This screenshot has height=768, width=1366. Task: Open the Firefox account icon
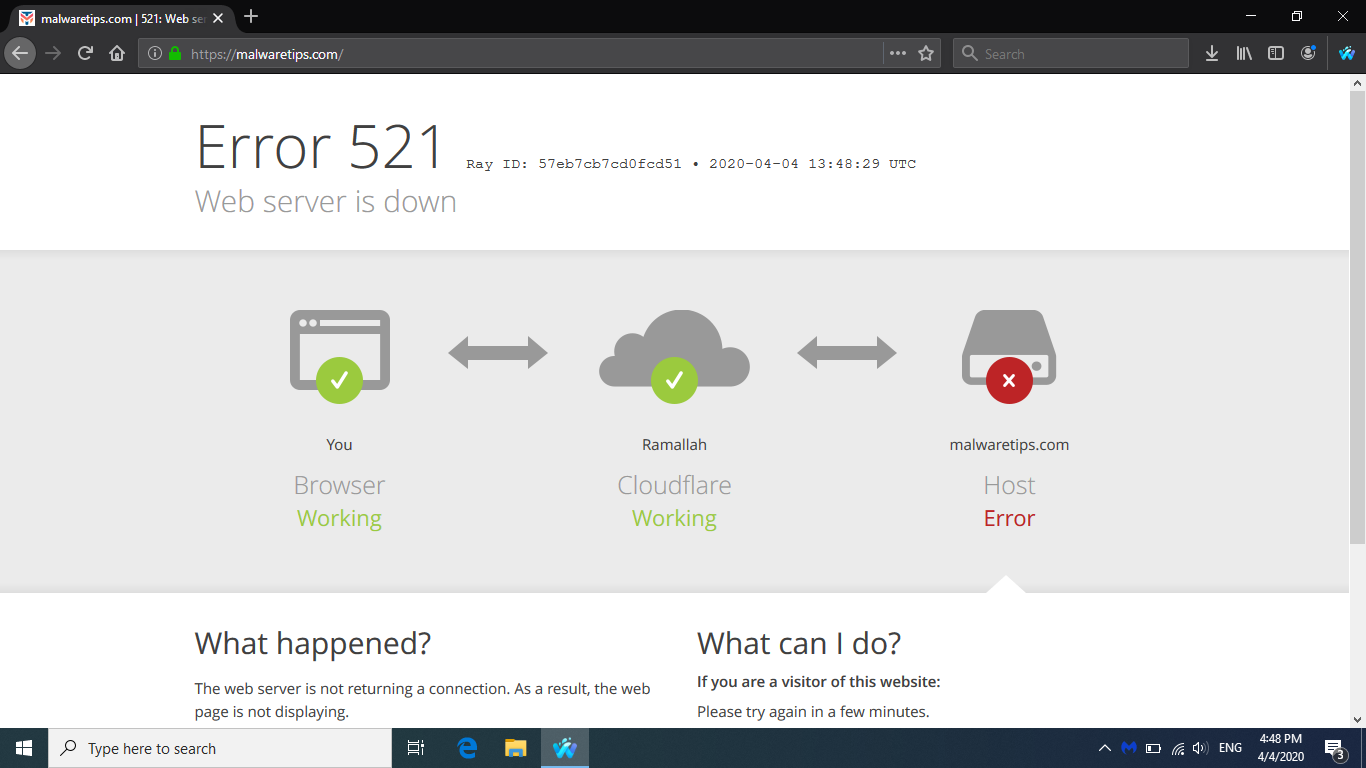pos(1308,54)
